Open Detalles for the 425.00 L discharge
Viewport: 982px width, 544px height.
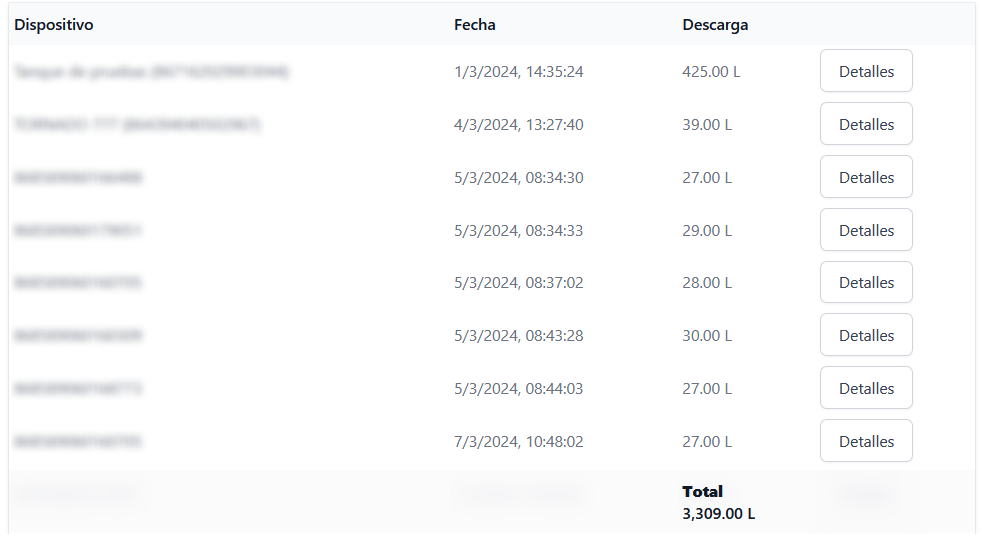(x=866, y=72)
